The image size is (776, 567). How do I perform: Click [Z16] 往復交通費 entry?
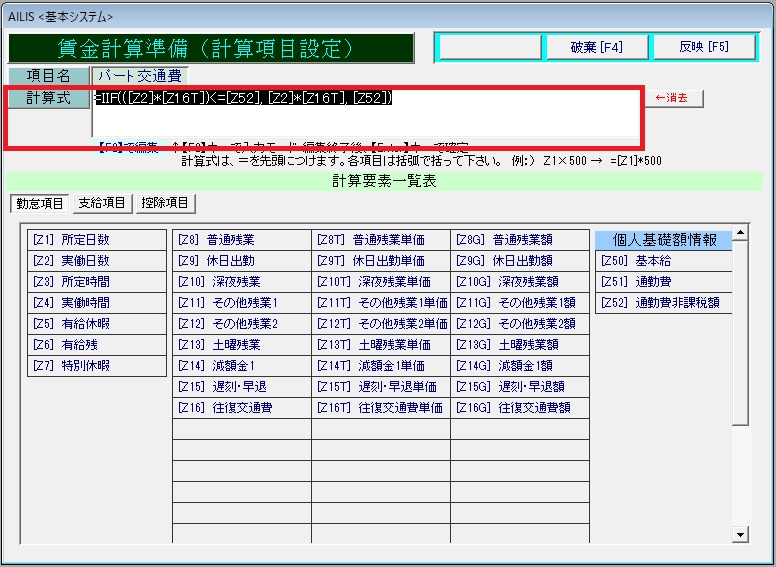[241, 408]
